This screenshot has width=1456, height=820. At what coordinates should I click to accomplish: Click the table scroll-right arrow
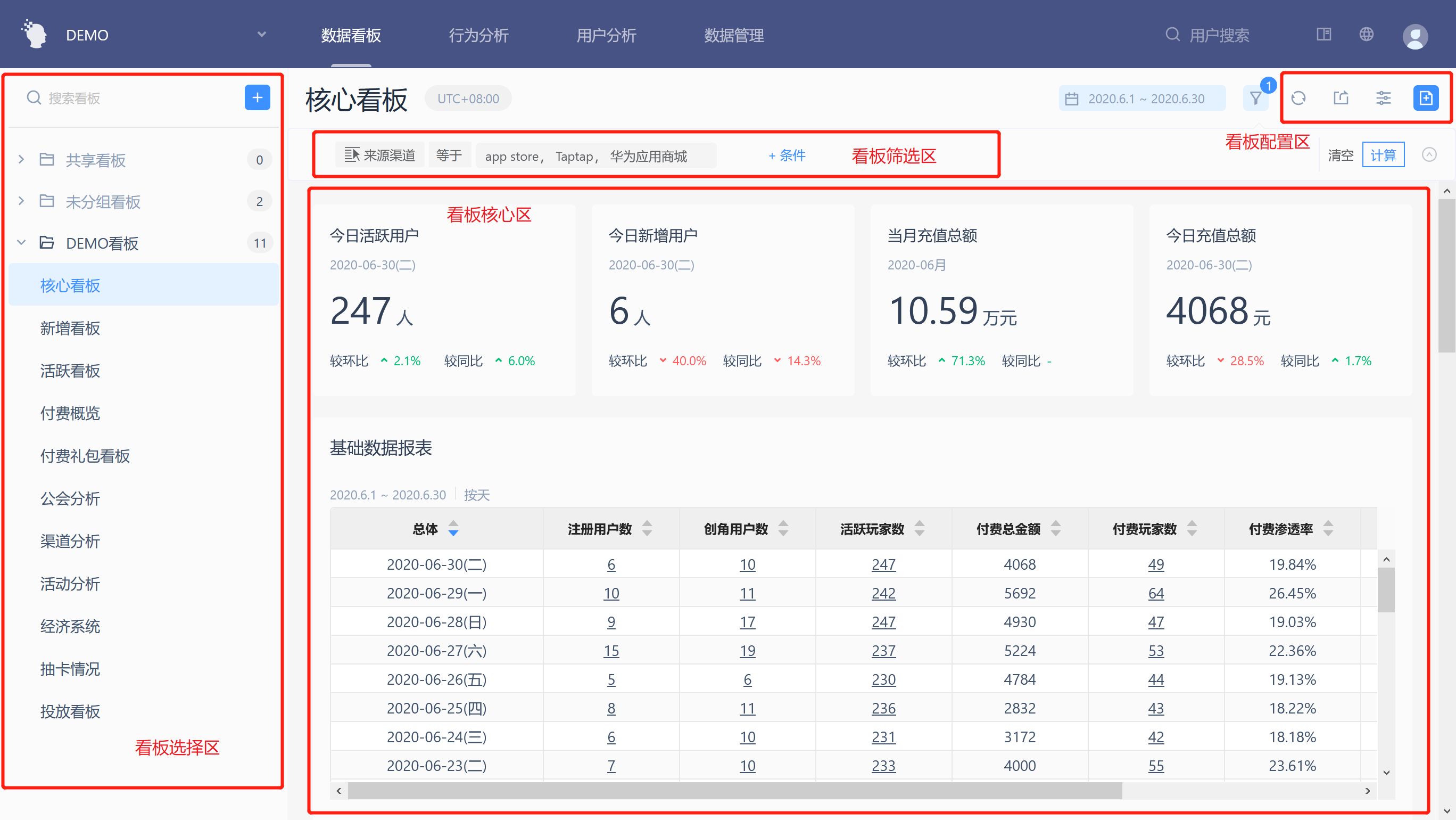(x=1368, y=791)
